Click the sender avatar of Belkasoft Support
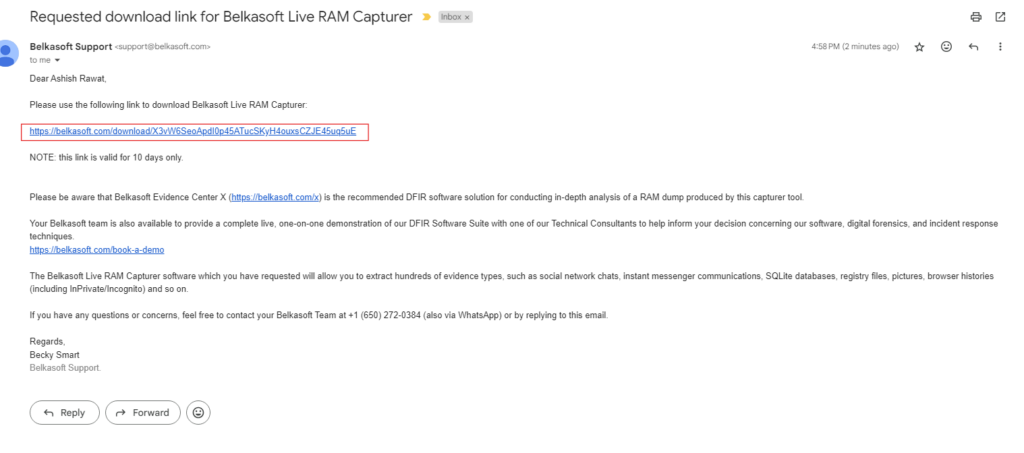 pos(7,53)
